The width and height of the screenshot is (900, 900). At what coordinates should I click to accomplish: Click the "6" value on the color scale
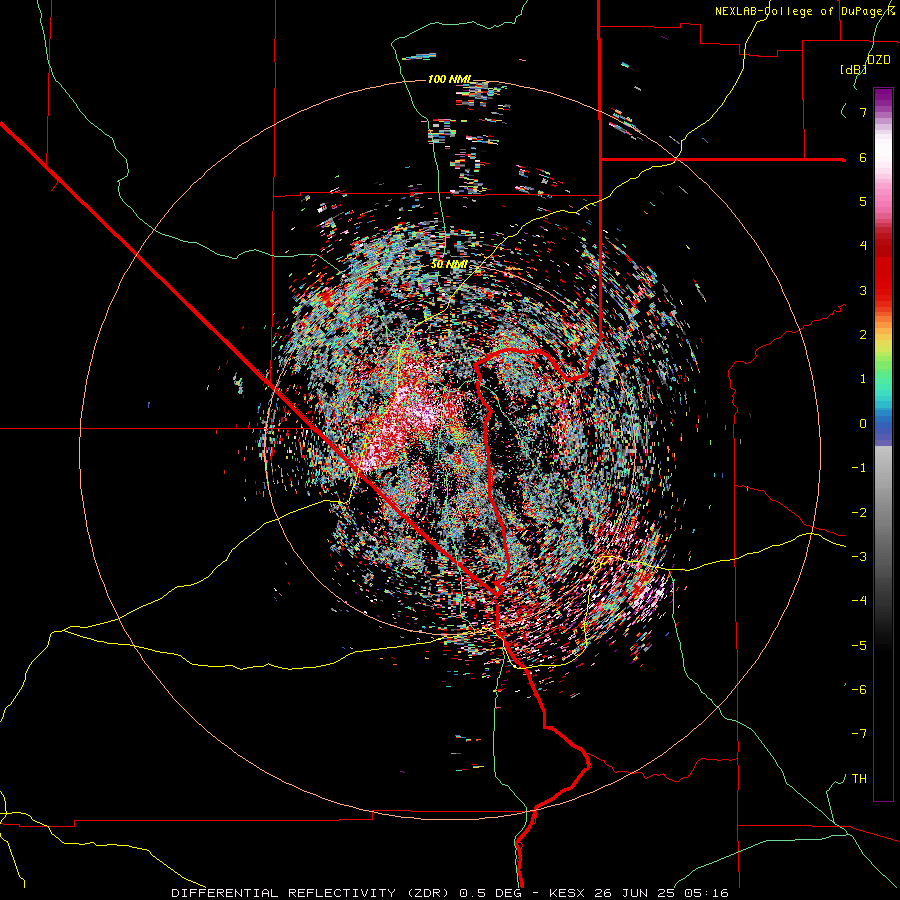pyautogui.click(x=863, y=157)
